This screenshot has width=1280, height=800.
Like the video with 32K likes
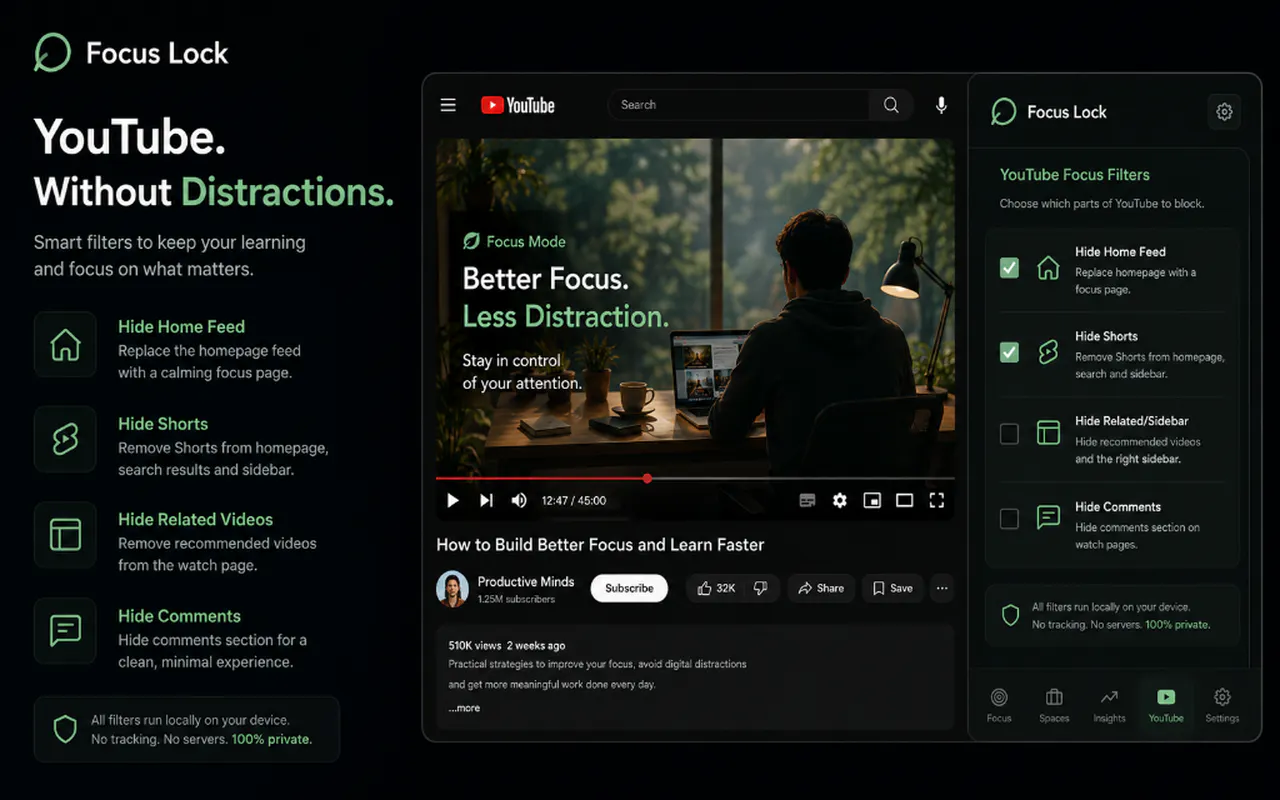pyautogui.click(x=715, y=588)
